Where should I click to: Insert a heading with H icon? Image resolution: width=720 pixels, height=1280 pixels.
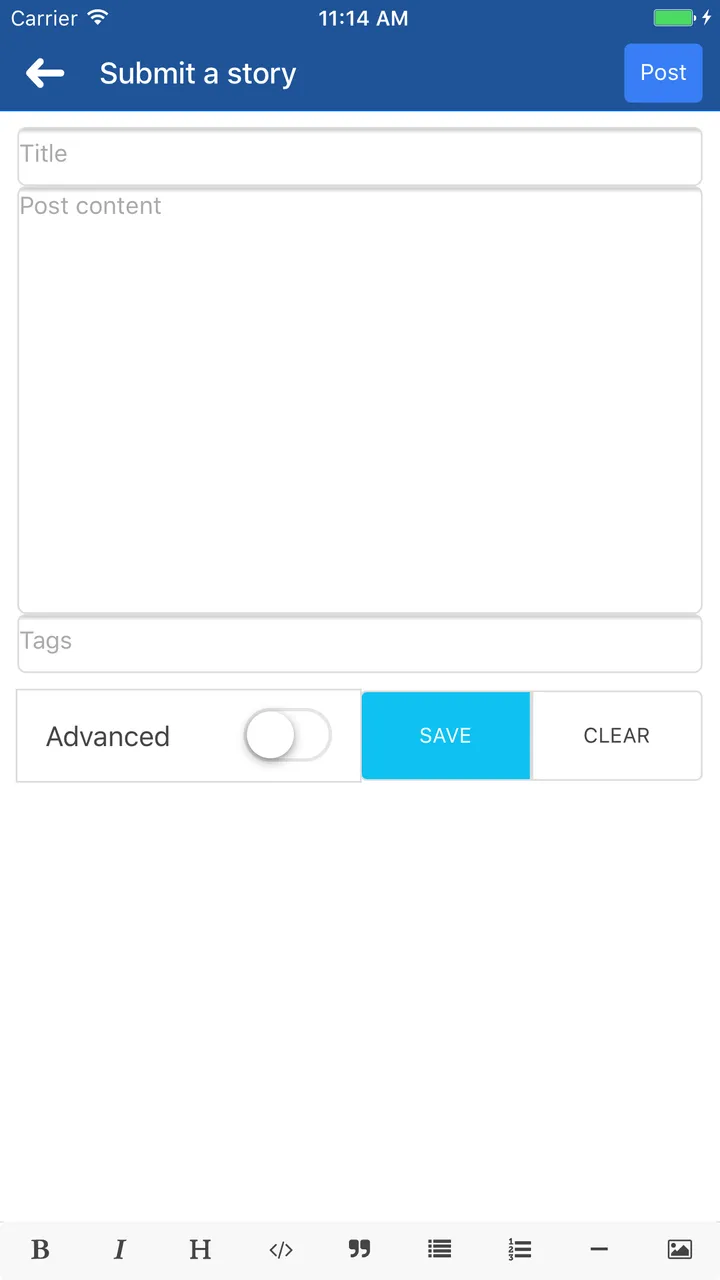[200, 1249]
